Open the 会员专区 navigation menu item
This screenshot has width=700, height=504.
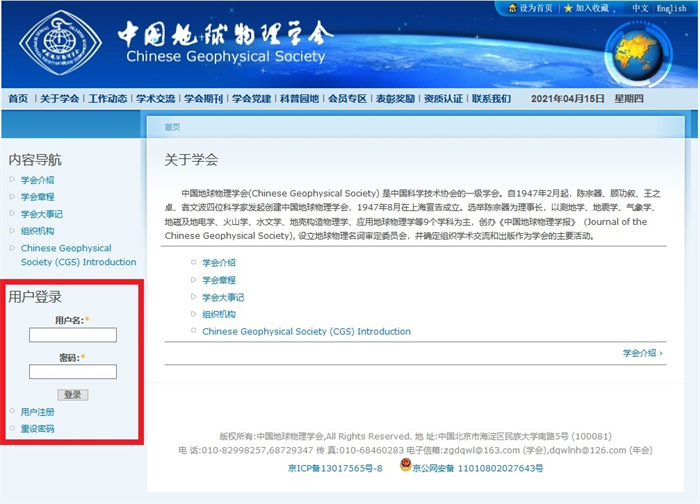click(347, 99)
